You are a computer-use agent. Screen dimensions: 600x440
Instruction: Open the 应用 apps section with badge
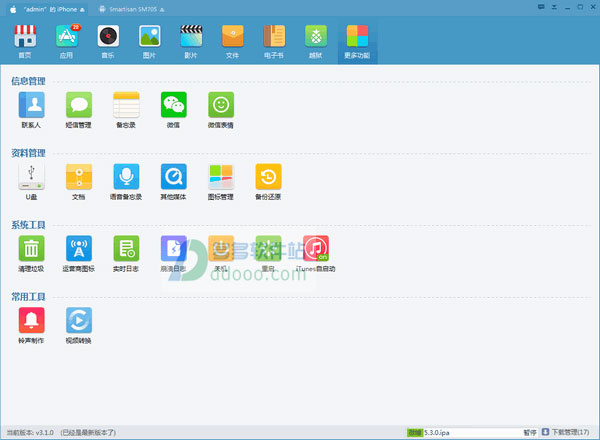click(x=67, y=41)
